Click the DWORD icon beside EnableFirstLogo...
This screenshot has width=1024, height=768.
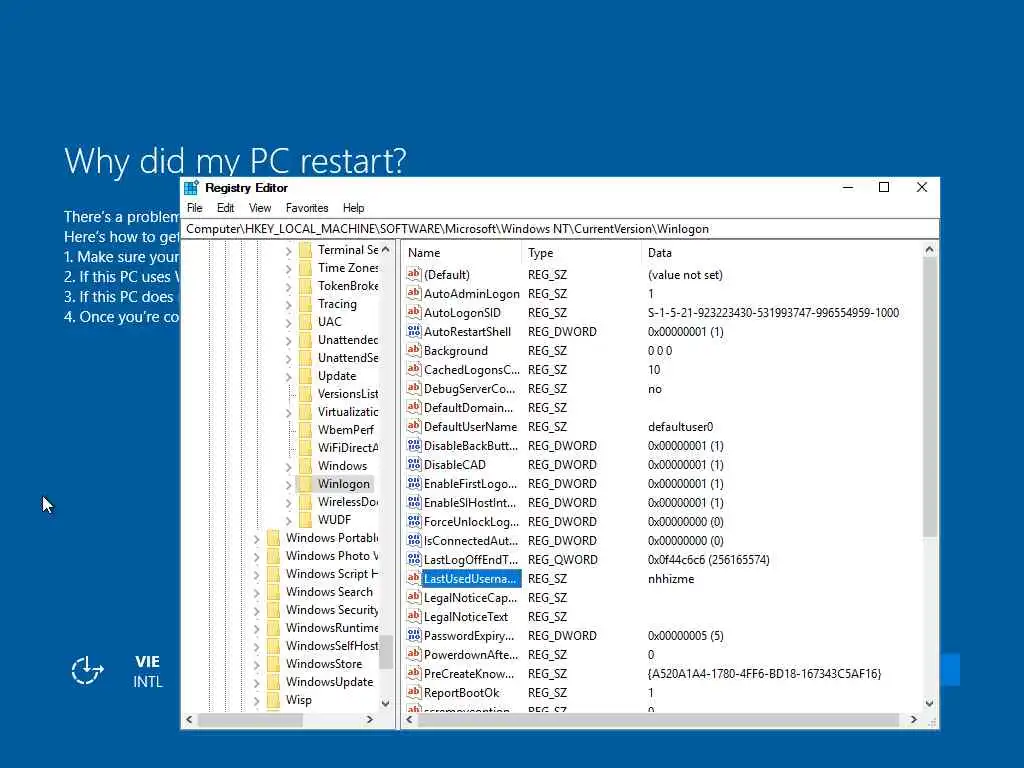point(413,483)
